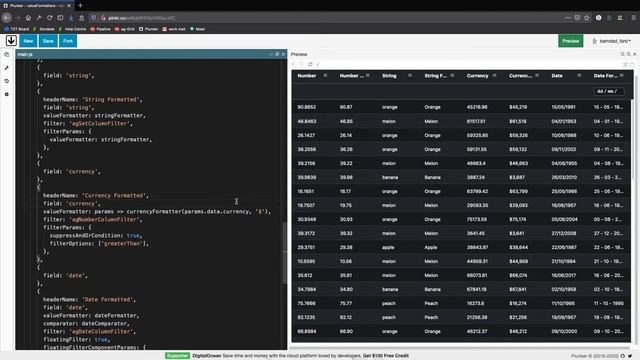
Task: Click the Save button in Plunker toolbar
Action: point(48,41)
